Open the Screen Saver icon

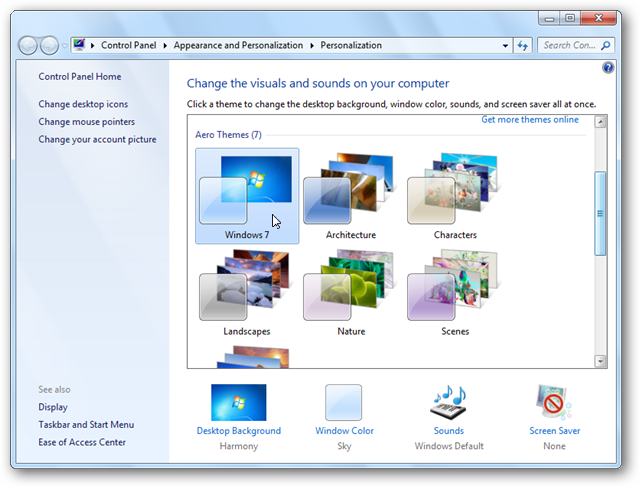(x=554, y=402)
